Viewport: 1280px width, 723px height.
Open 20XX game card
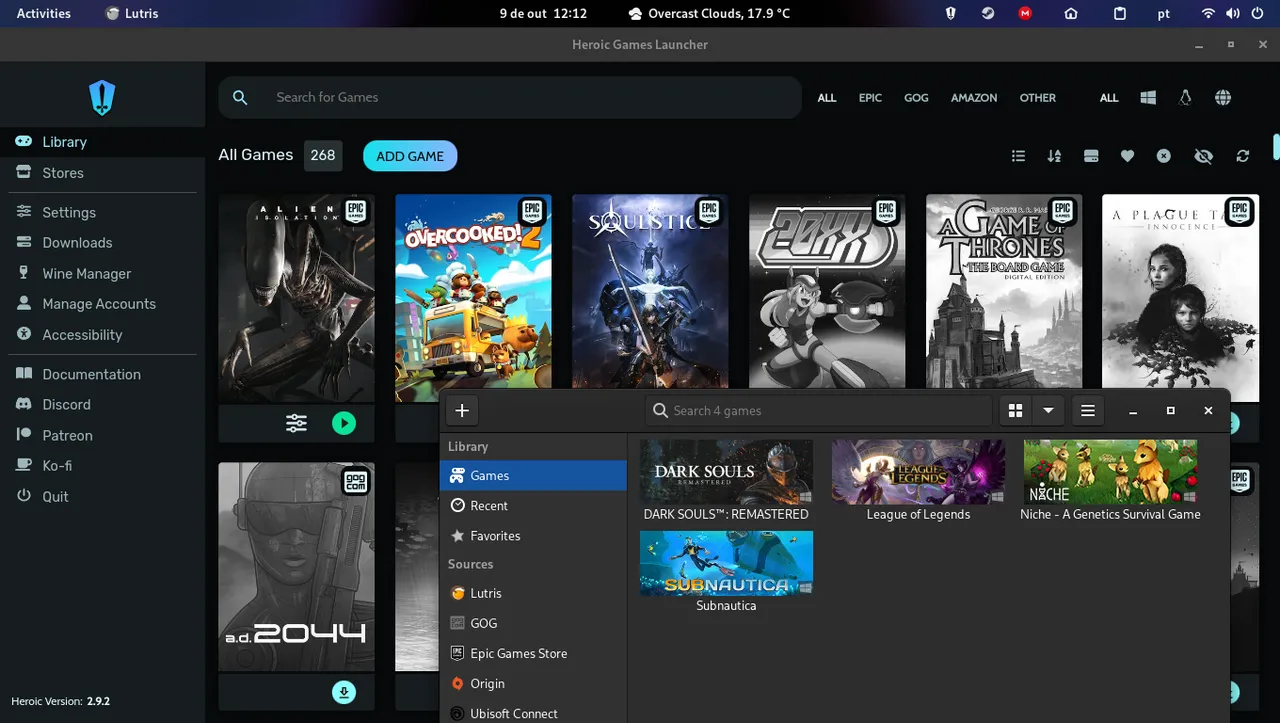pyautogui.click(x=827, y=292)
